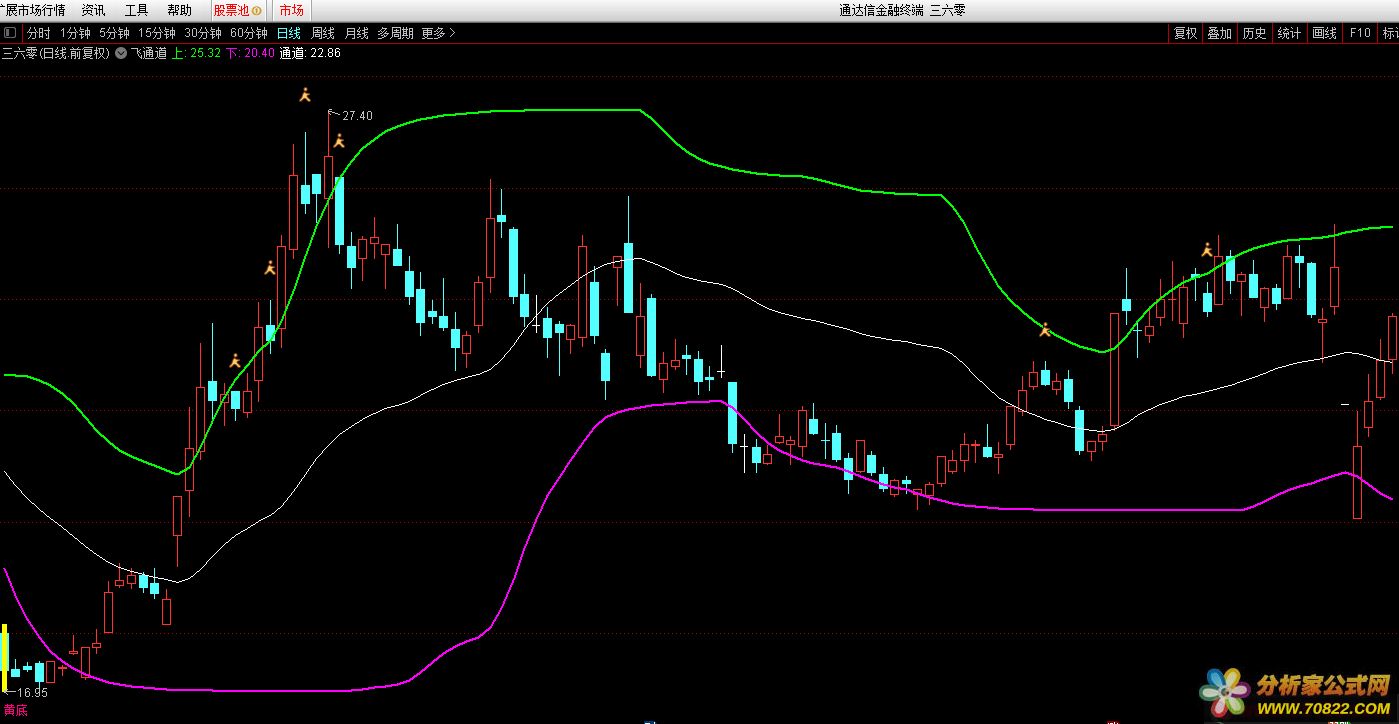The width and height of the screenshot is (1399, 724).
Task: Click the 飞通道 indicator name
Action: [x=149, y=53]
